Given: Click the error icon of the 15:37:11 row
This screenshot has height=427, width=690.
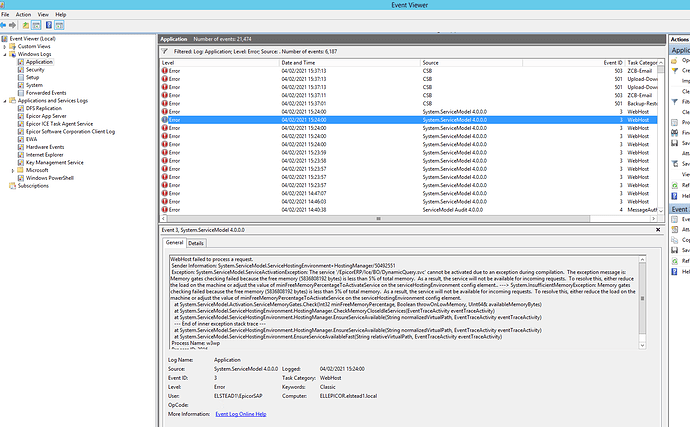Looking at the screenshot, I should (165, 95).
